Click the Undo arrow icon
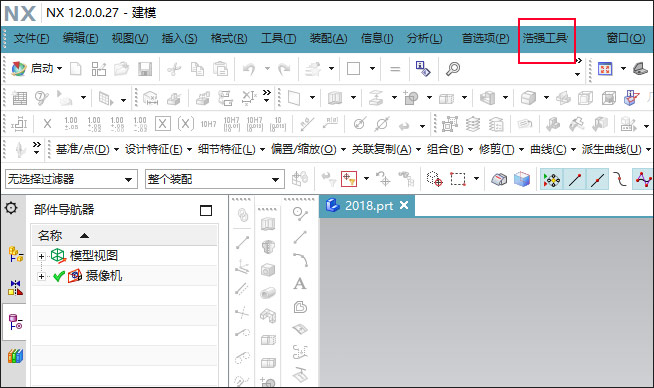This screenshot has height=388, width=654. tap(249, 69)
